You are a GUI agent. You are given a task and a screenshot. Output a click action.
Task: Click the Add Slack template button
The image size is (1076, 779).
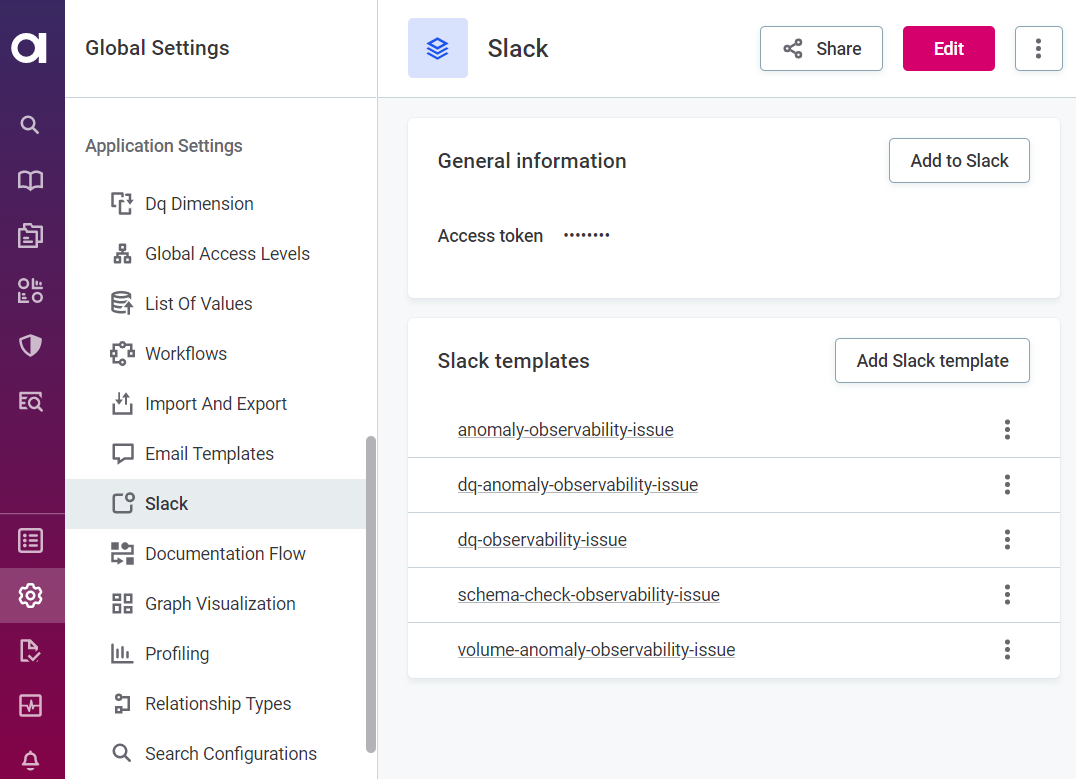[x=932, y=361]
